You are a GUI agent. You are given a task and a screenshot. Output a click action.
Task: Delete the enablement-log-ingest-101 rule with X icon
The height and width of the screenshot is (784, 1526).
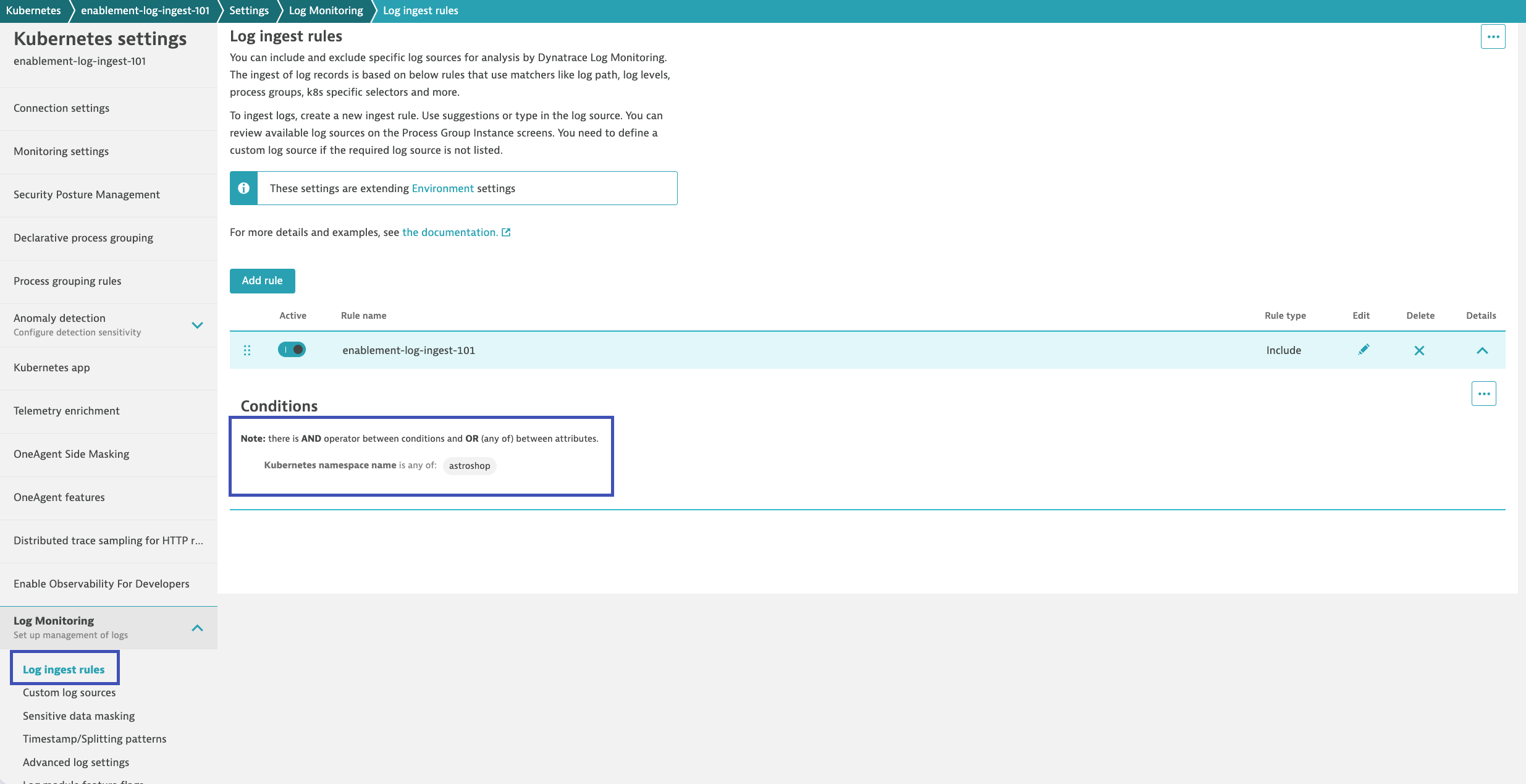1419,350
